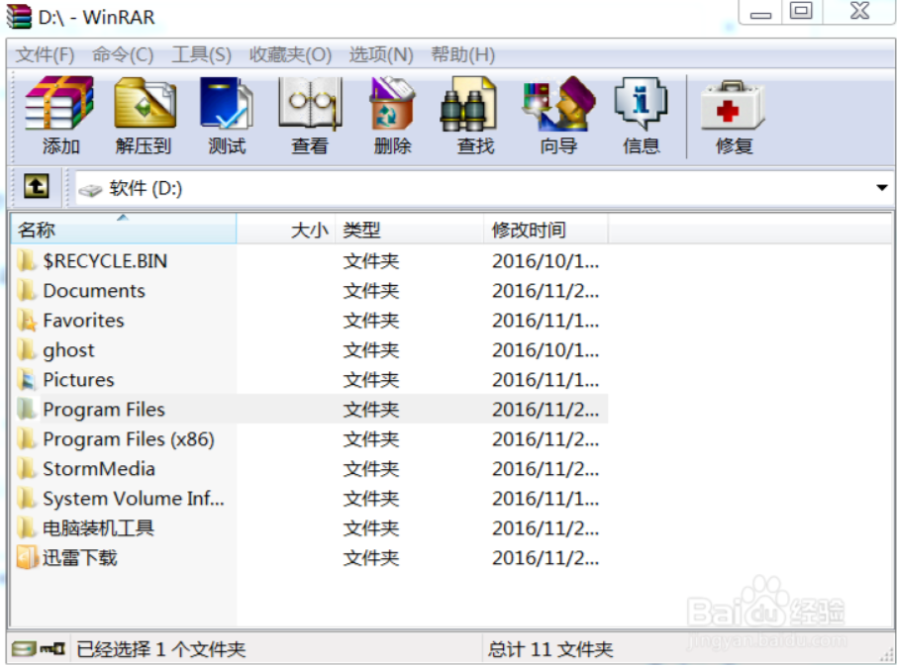Image resolution: width=900 pixels, height=665 pixels.
Task: Select the 电脑装机工具 folder name
Action: coord(98,528)
